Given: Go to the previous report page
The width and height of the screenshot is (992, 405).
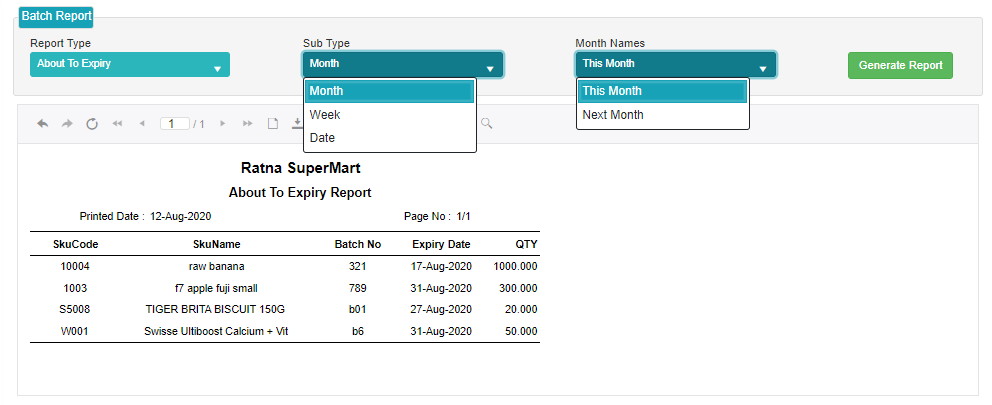Looking at the screenshot, I should [x=142, y=124].
